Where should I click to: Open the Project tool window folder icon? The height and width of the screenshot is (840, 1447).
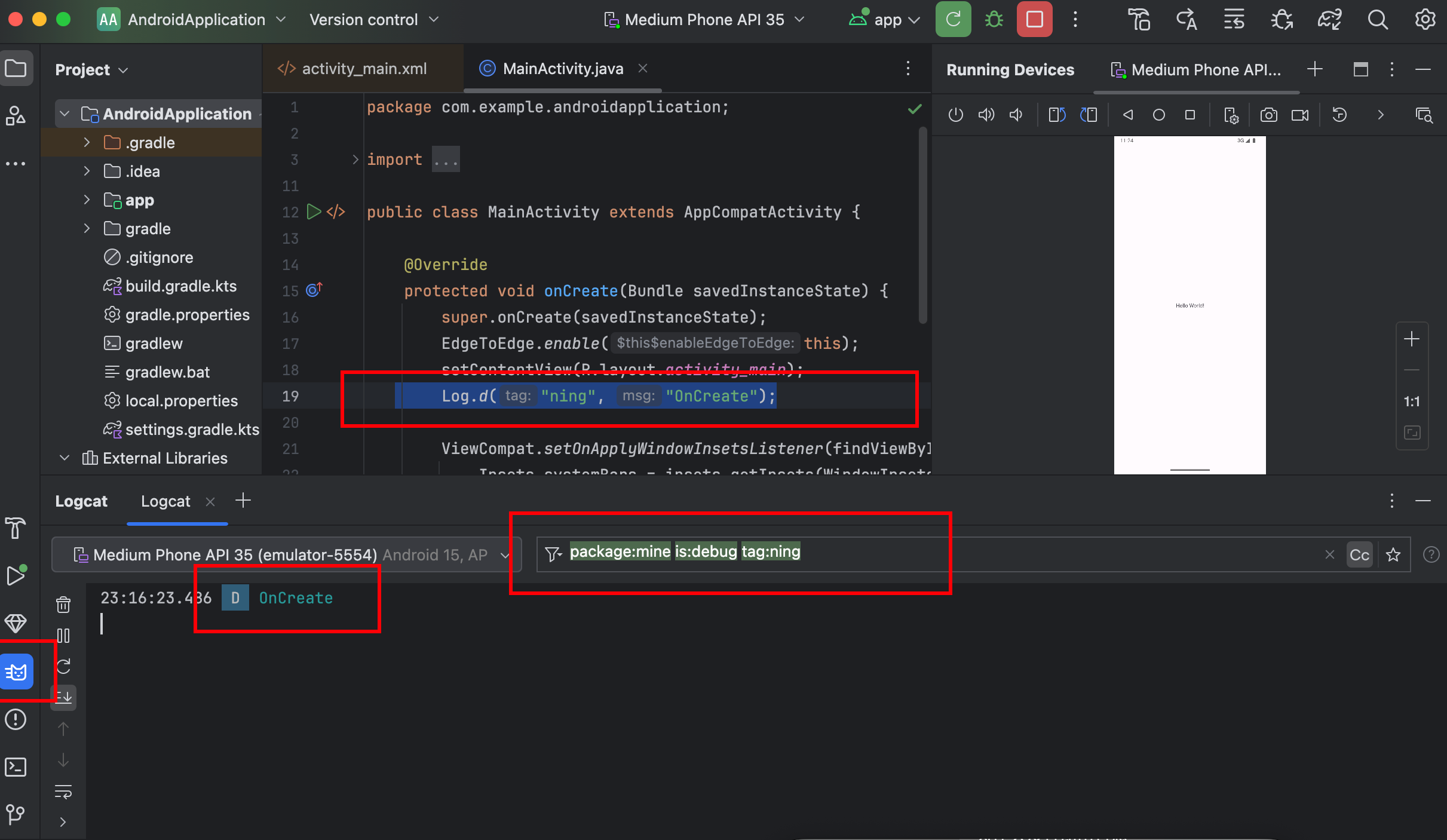point(16,69)
